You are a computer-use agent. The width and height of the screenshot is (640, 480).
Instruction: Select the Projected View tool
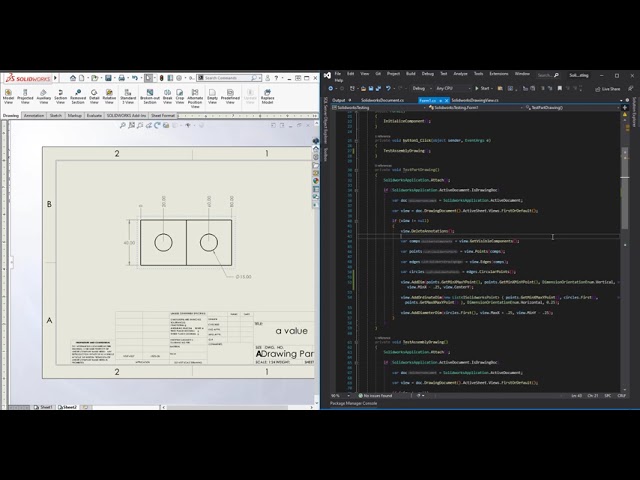[25, 97]
